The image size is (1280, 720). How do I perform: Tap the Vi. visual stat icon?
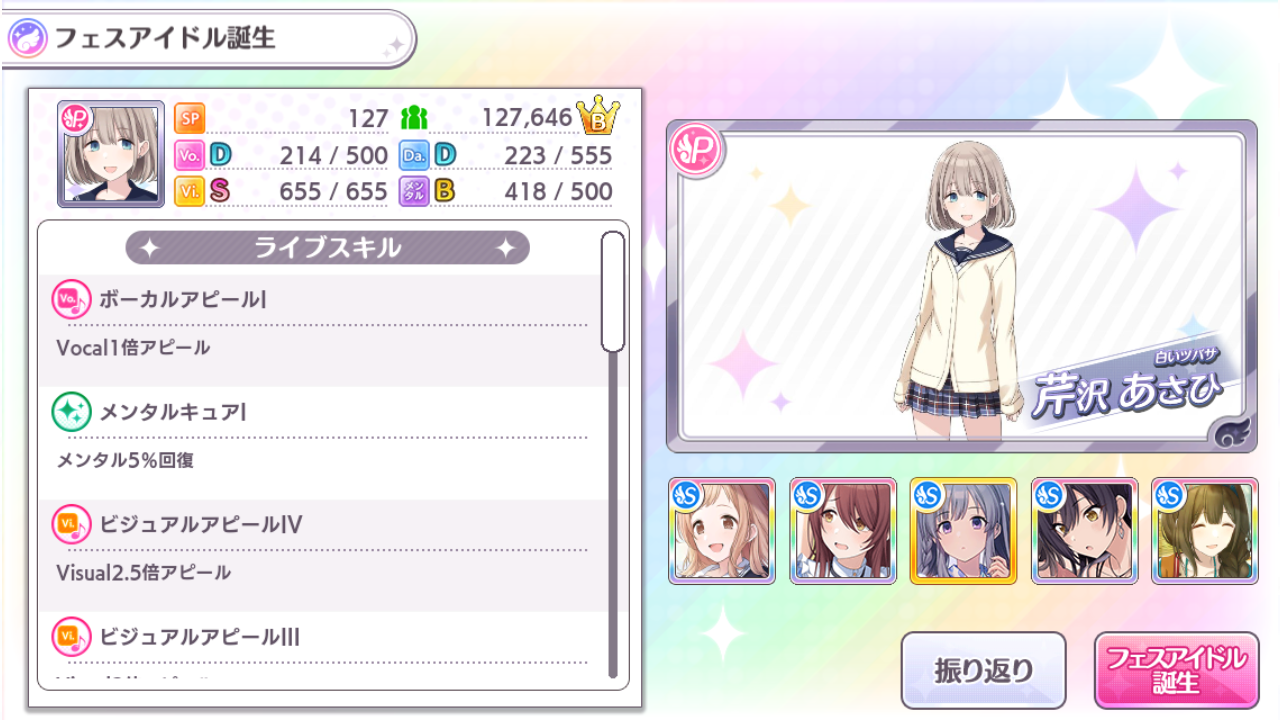pyautogui.click(x=190, y=191)
